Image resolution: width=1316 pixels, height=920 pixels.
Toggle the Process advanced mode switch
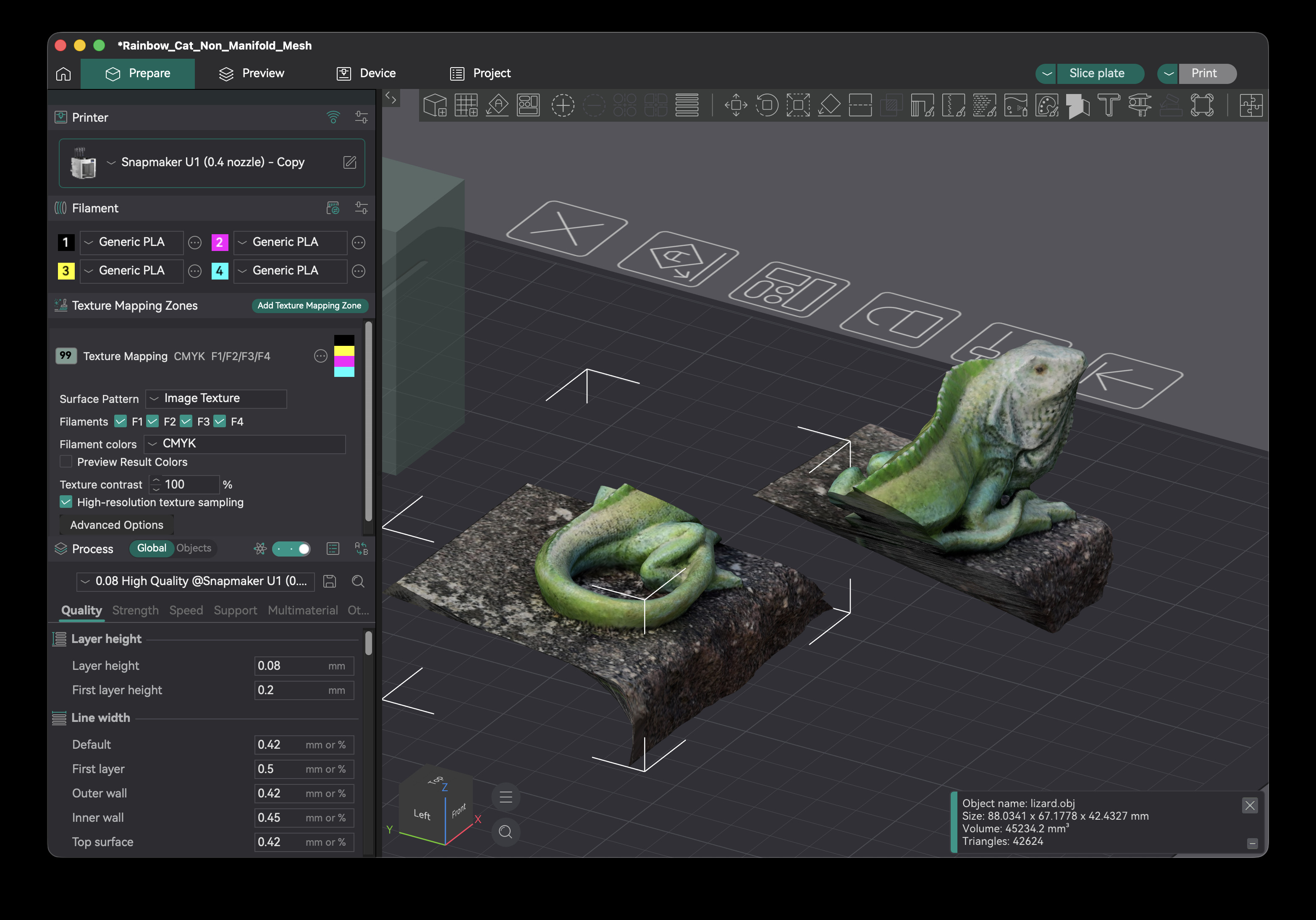click(x=291, y=549)
